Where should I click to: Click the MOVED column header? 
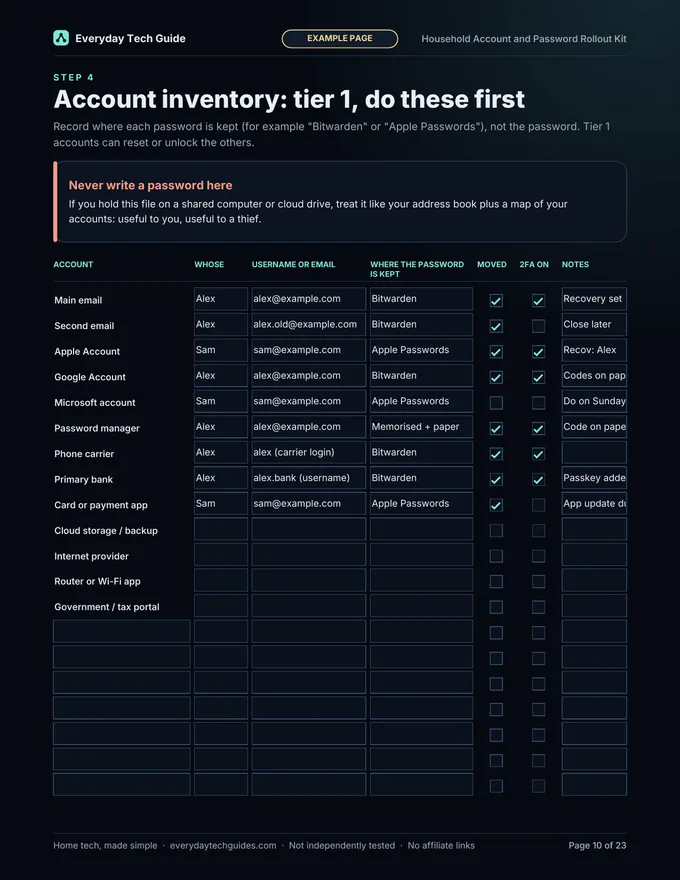point(492,264)
